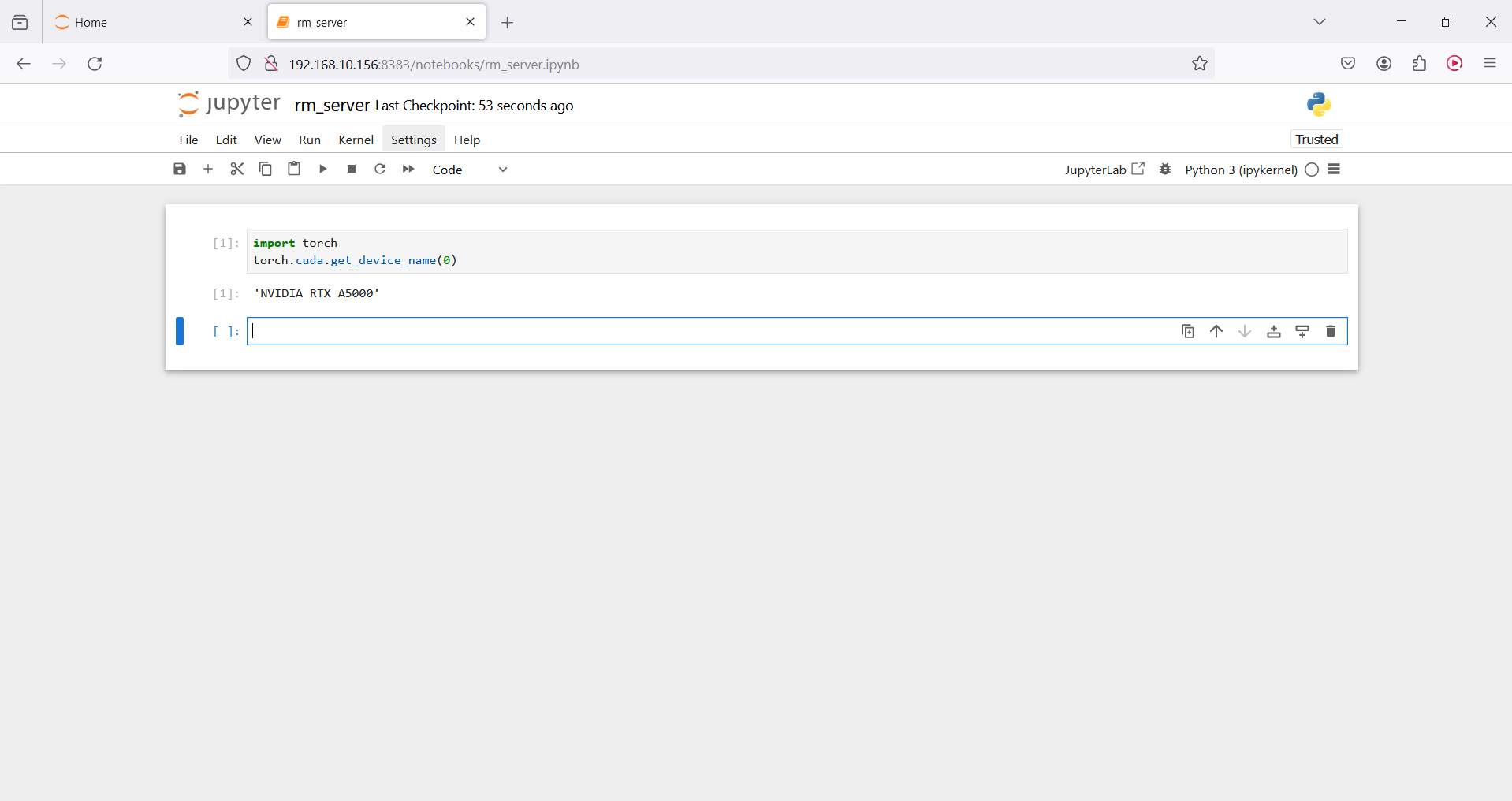This screenshot has width=1512, height=801.
Task: Go back to the previous page
Action: pyautogui.click(x=24, y=64)
